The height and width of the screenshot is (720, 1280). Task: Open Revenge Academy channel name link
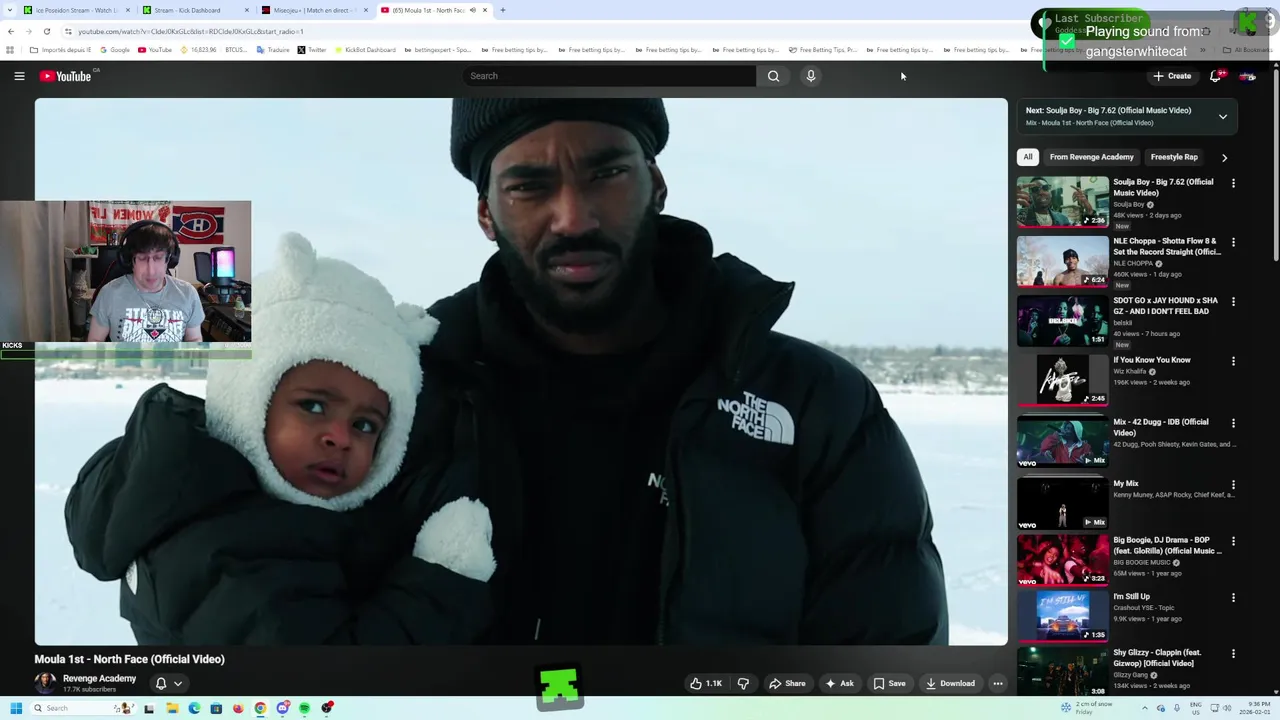click(x=99, y=679)
